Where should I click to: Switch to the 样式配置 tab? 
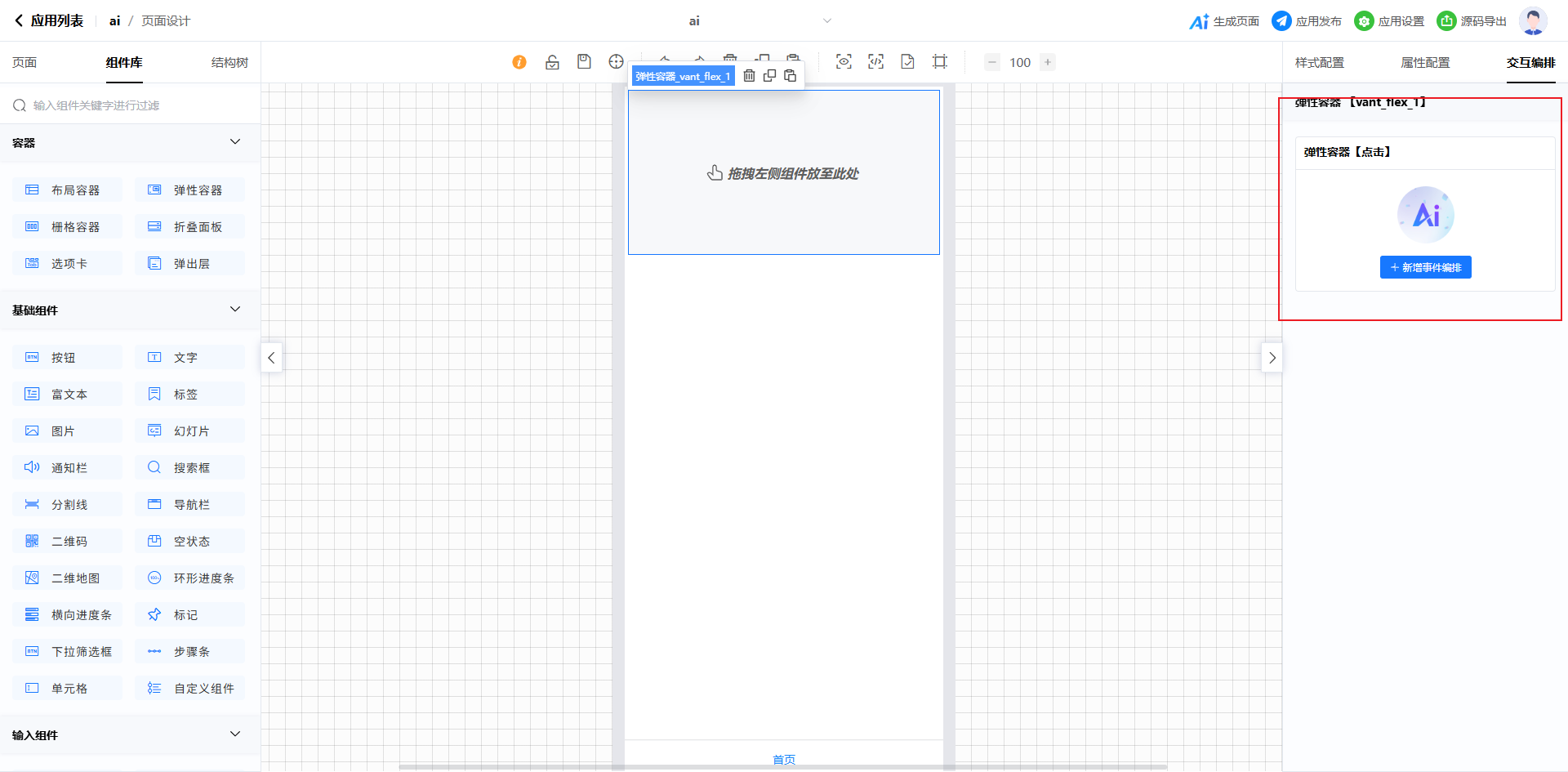(x=1320, y=63)
